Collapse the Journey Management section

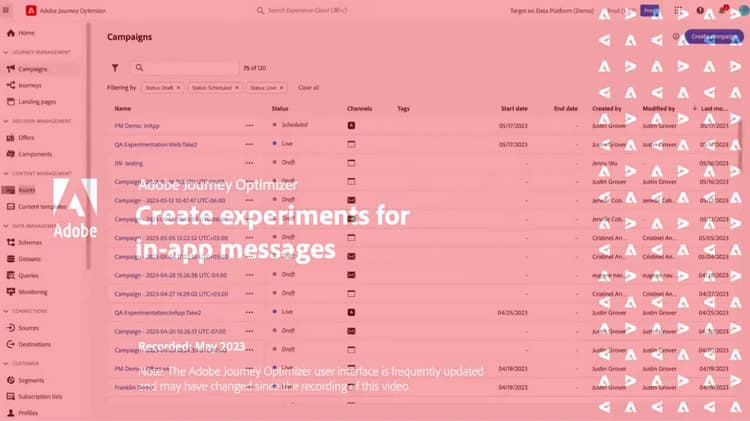click(6, 52)
